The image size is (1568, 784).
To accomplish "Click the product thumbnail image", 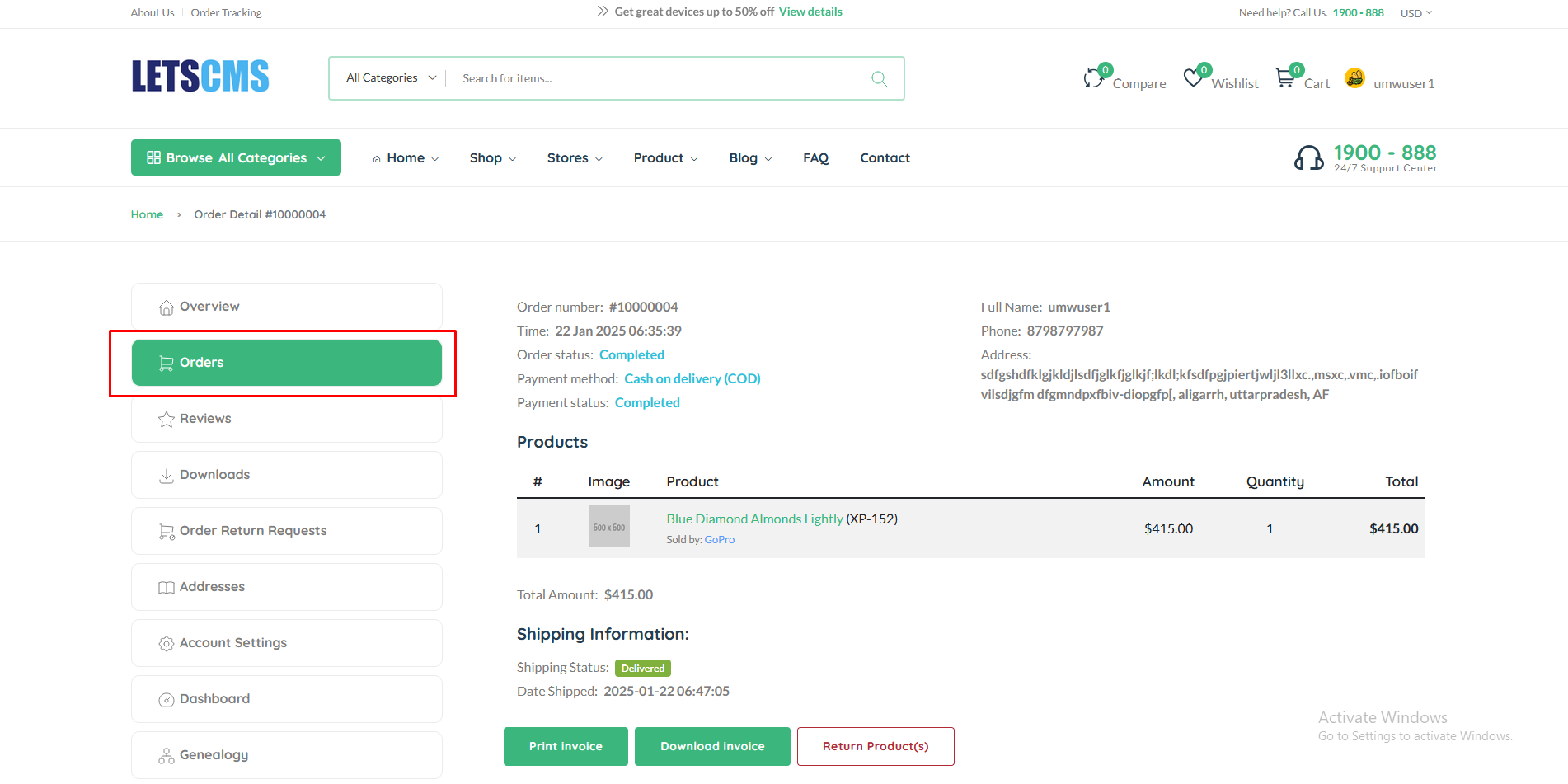I will point(608,527).
